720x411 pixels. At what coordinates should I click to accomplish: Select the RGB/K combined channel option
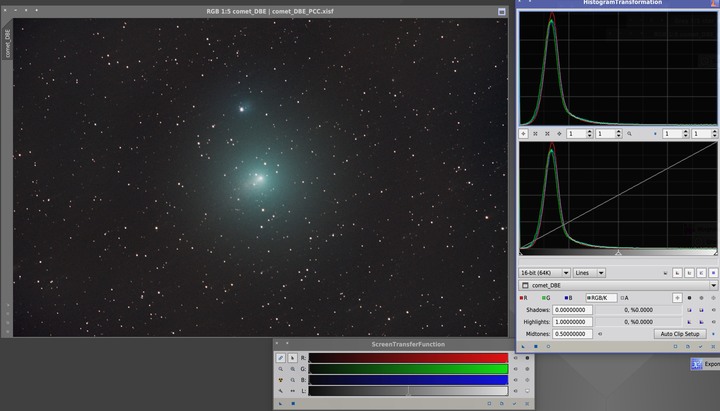[x=599, y=297]
